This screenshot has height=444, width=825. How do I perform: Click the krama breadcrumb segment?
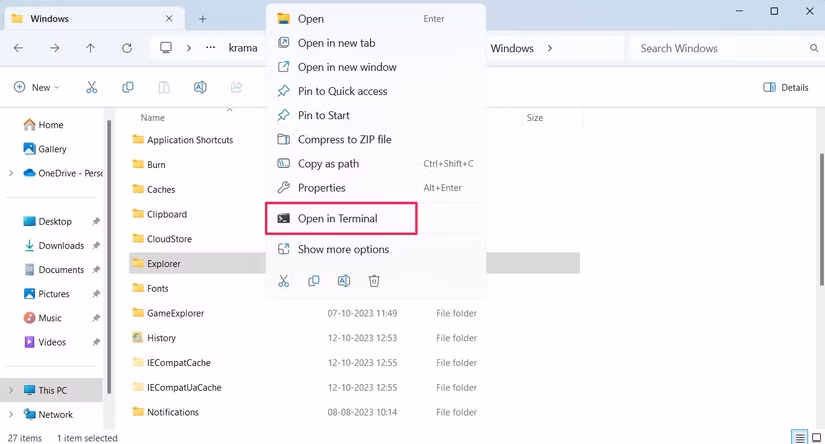243,48
